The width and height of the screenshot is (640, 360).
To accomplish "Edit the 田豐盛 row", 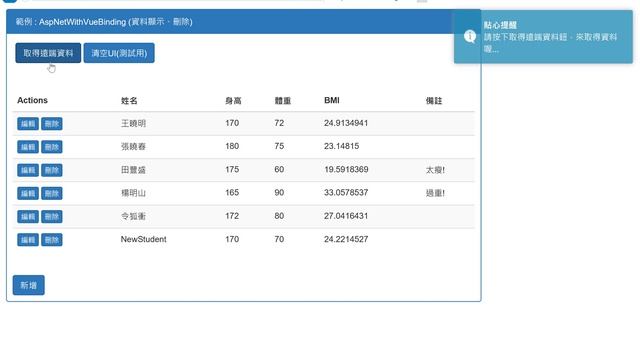I will pos(28,170).
